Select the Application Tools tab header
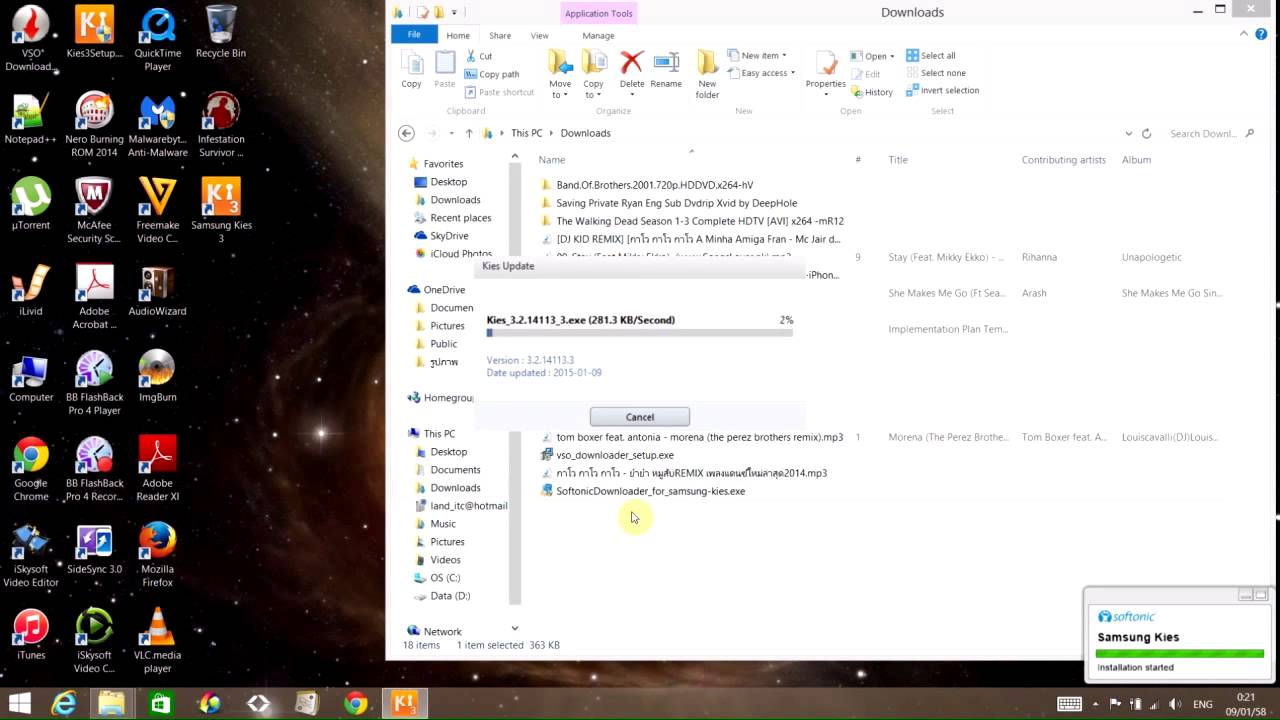Screen dimensions: 1280x720 pos(598,13)
